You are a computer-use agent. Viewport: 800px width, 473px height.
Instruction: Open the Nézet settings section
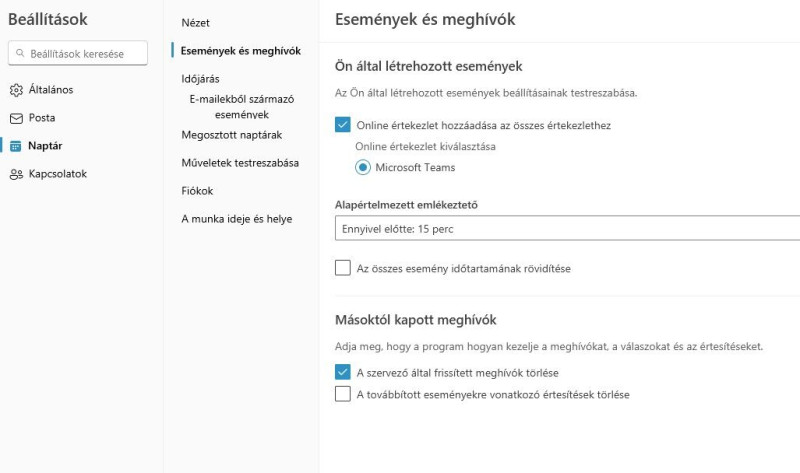click(195, 22)
